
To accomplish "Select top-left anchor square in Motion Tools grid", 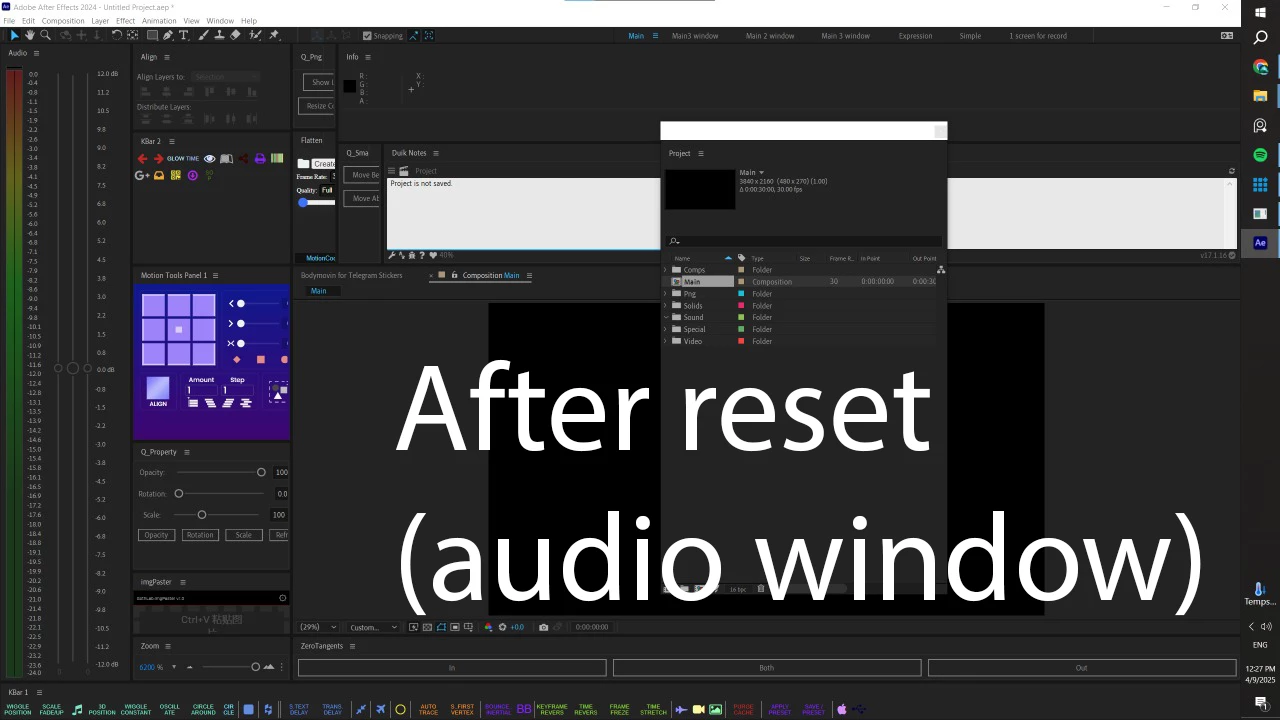I will [153, 305].
